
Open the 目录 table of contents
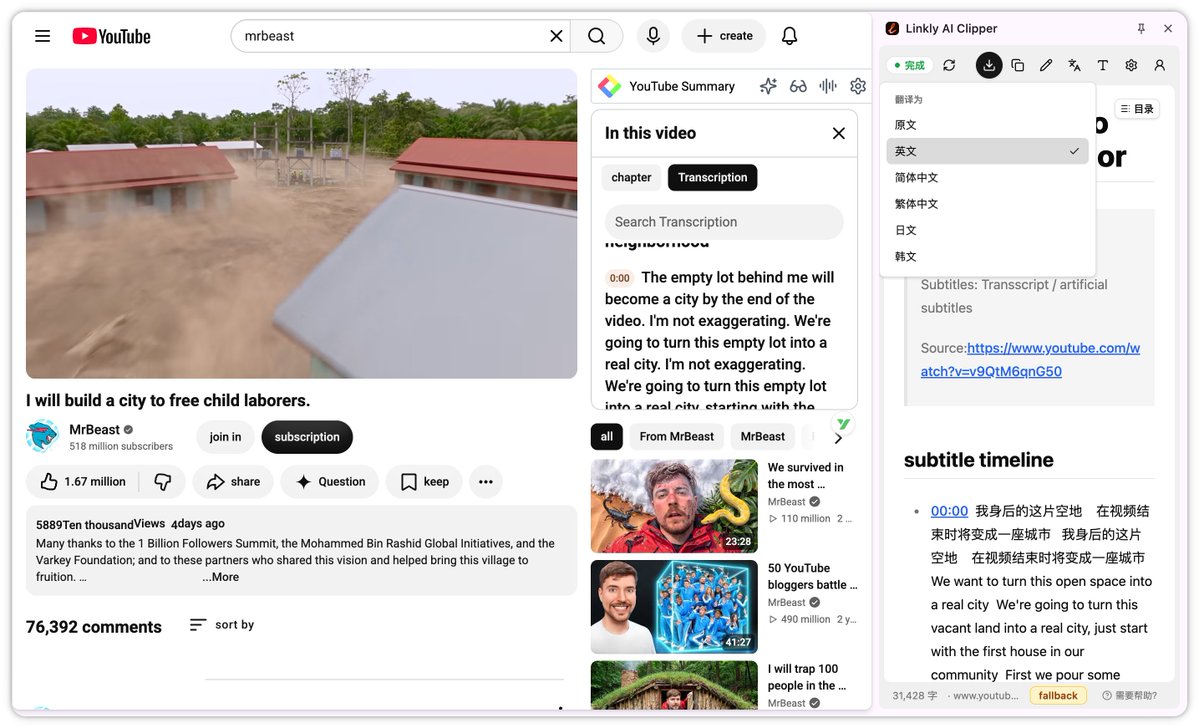coord(1137,109)
